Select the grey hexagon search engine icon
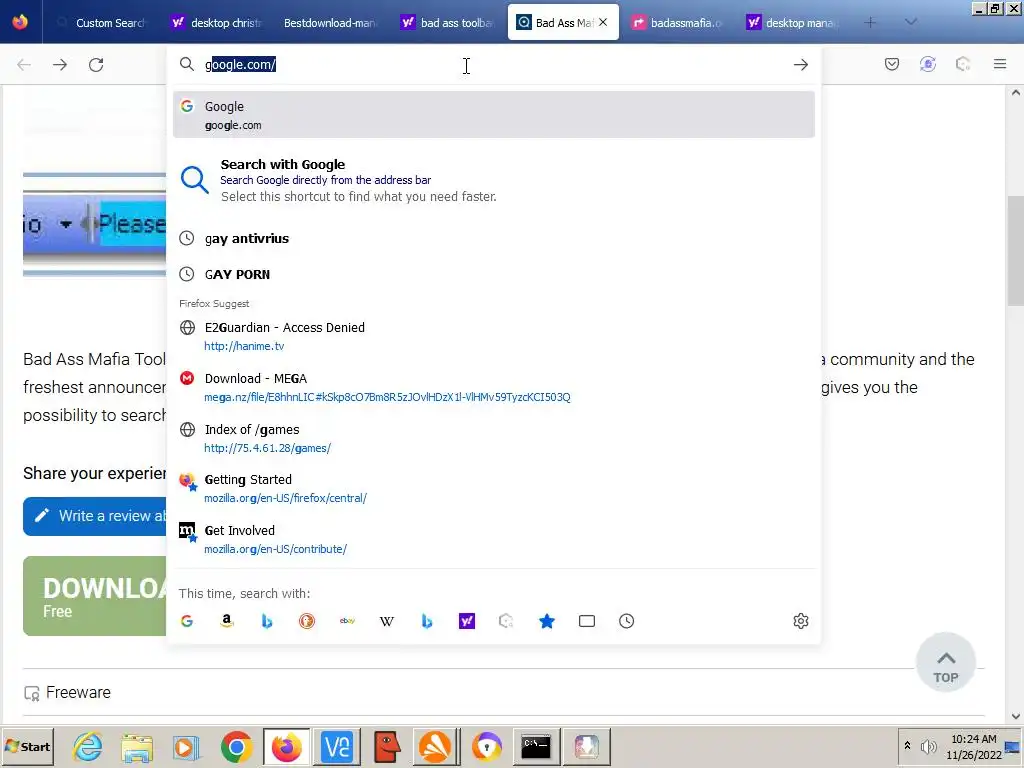This screenshot has width=1024, height=768. (x=507, y=621)
